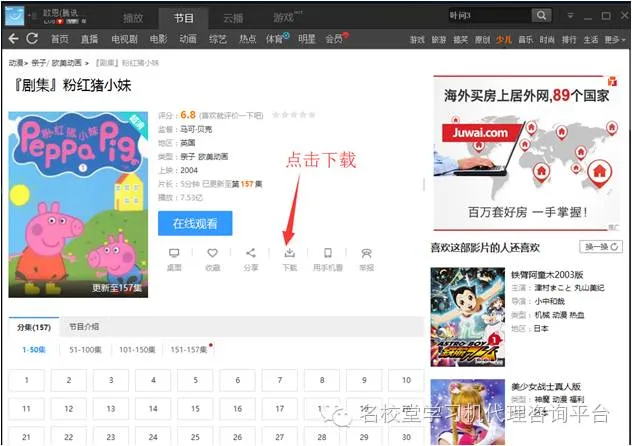The width and height of the screenshot is (632, 446).
Task: Click the app logo in title bar
Action: (15, 16)
